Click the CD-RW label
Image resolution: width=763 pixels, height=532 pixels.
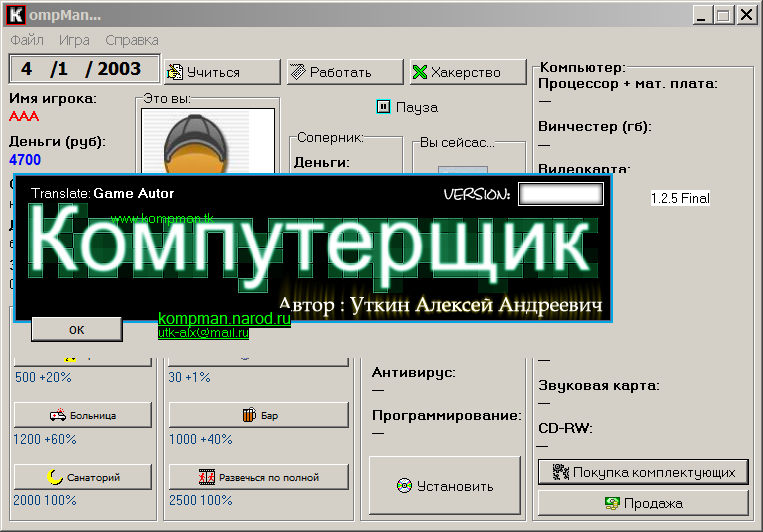[x=565, y=428]
